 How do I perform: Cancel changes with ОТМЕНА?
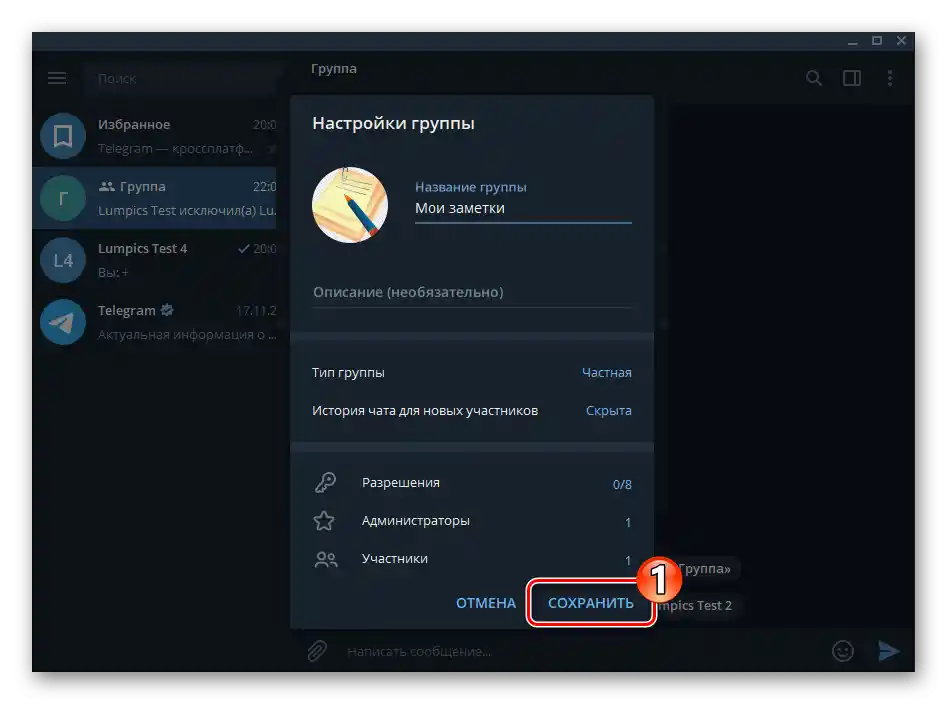pos(486,603)
